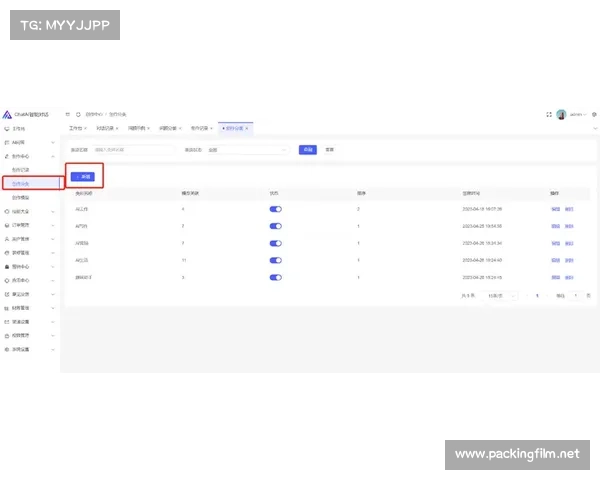600x480 pixels.
Task: Click the category name search input field
Action: [133, 150]
